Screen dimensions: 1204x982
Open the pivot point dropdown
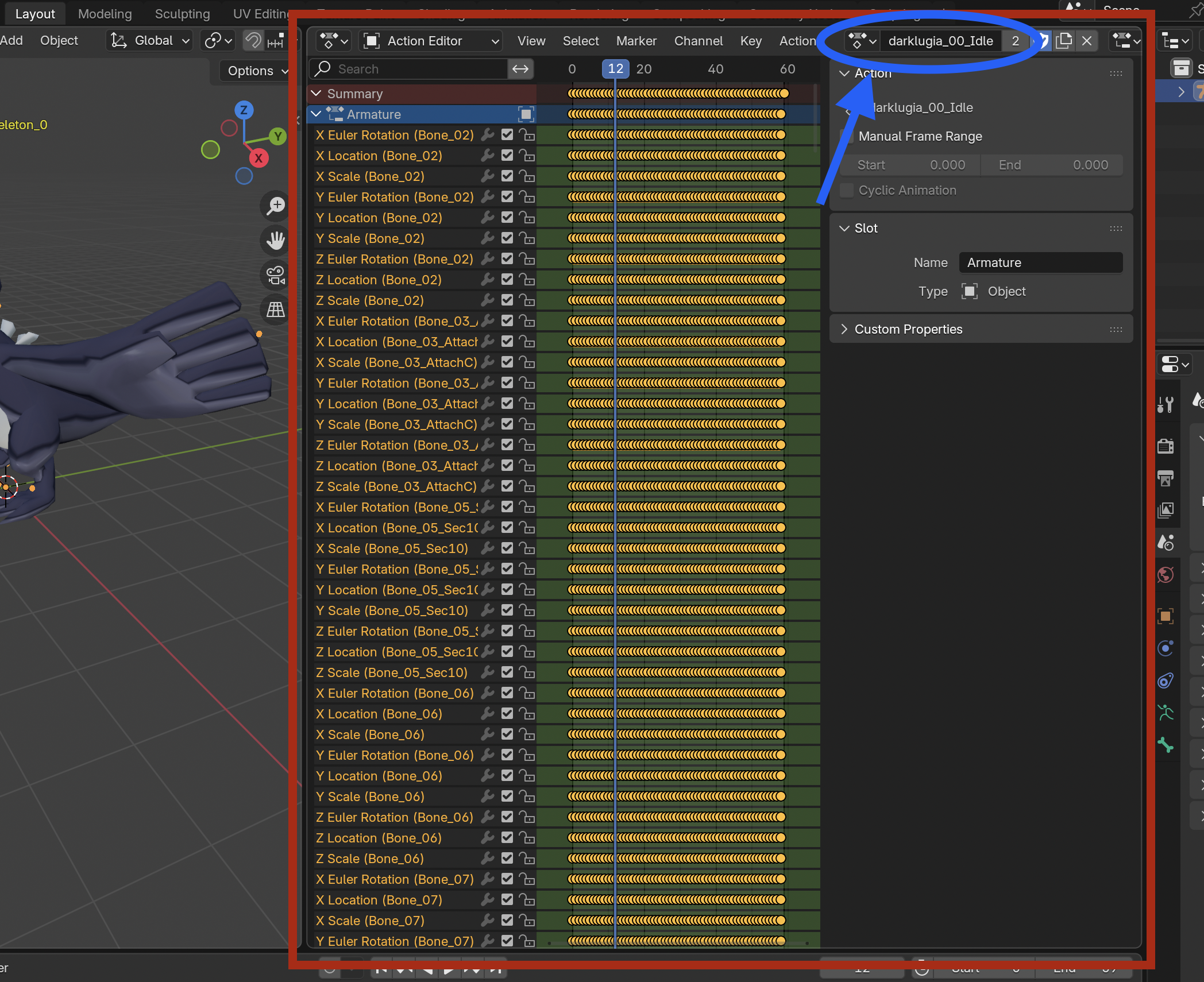218,41
